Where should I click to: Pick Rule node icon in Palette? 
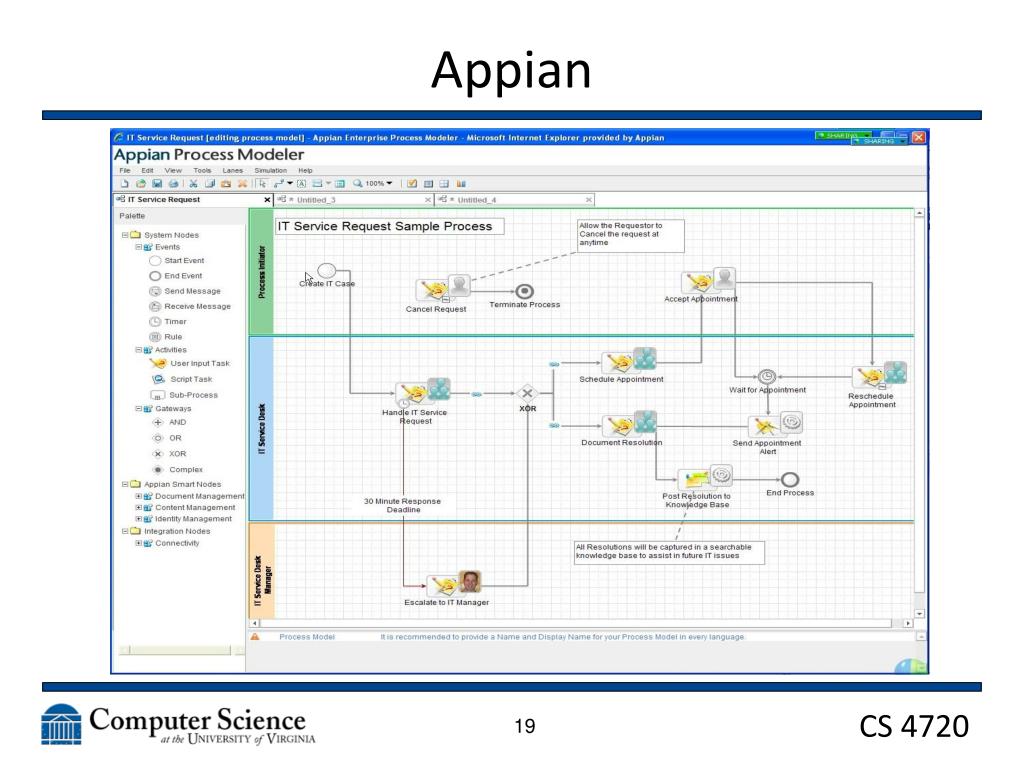click(x=155, y=337)
